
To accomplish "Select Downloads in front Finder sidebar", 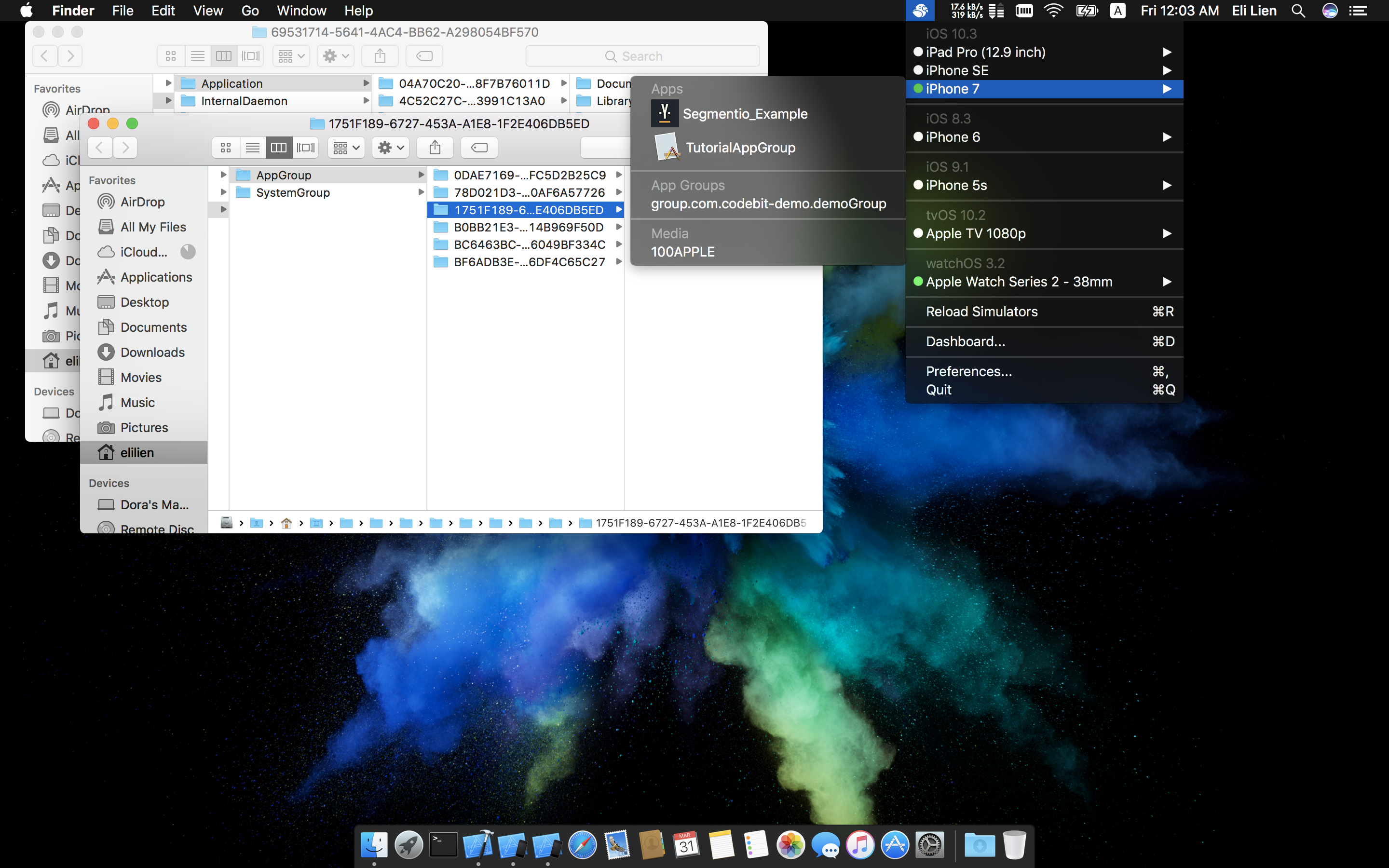I will click(144, 353).
